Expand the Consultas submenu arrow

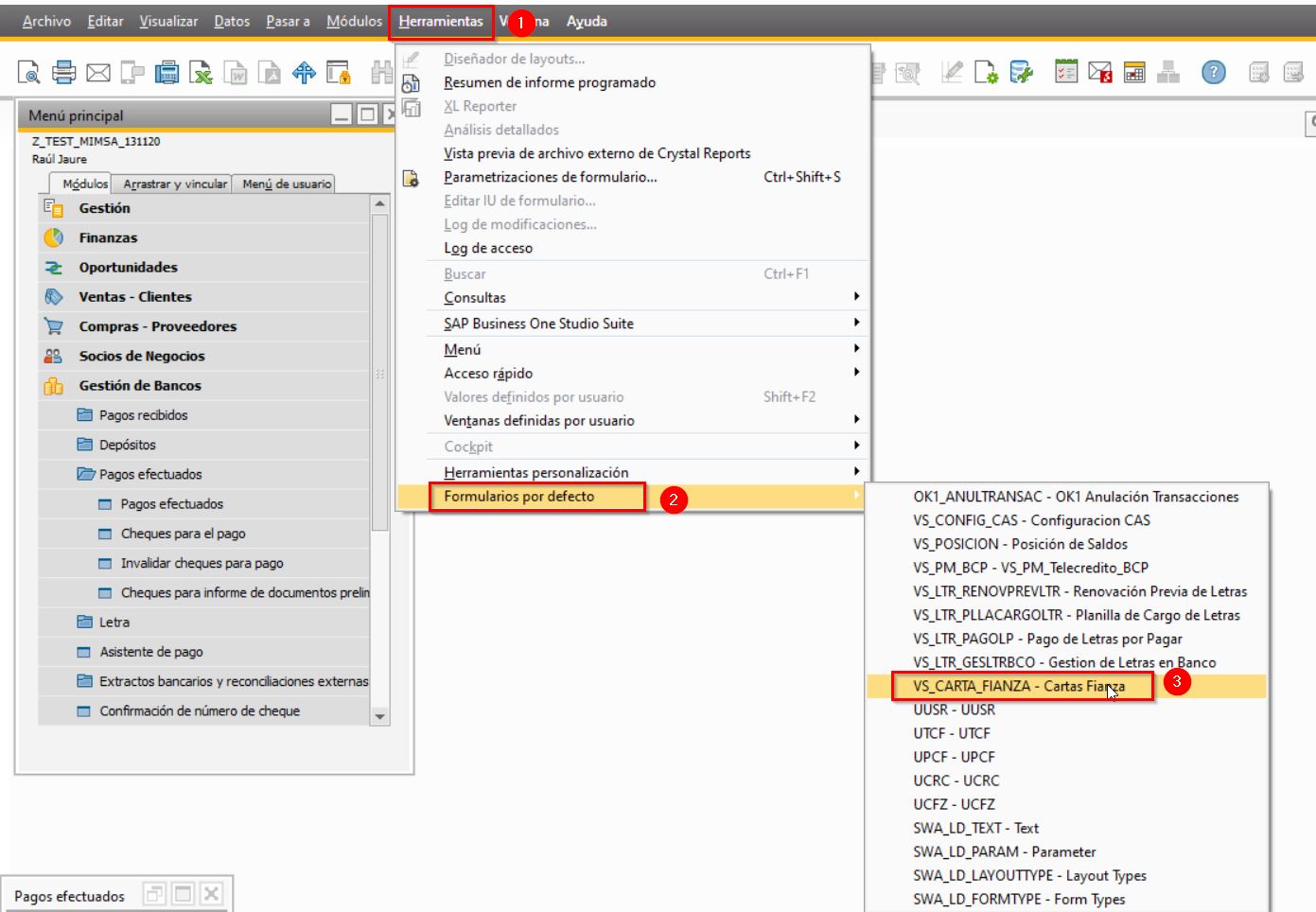click(856, 297)
